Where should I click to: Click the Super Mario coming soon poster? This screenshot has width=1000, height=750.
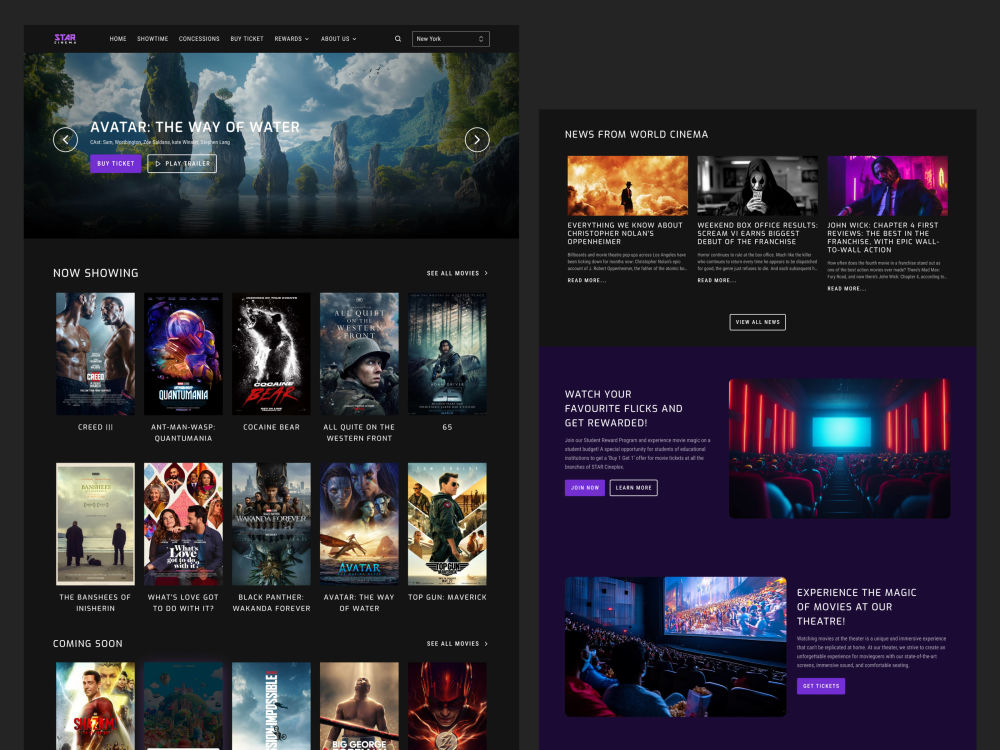pos(184,706)
